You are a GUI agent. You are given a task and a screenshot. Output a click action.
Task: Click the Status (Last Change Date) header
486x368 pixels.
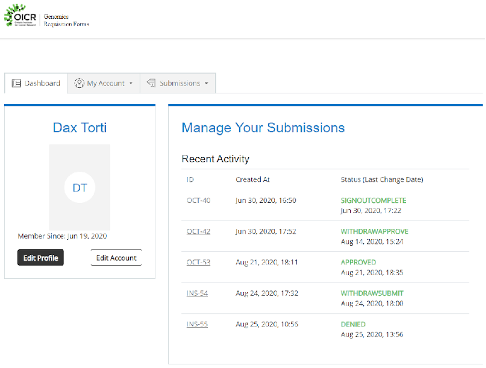(x=382, y=180)
